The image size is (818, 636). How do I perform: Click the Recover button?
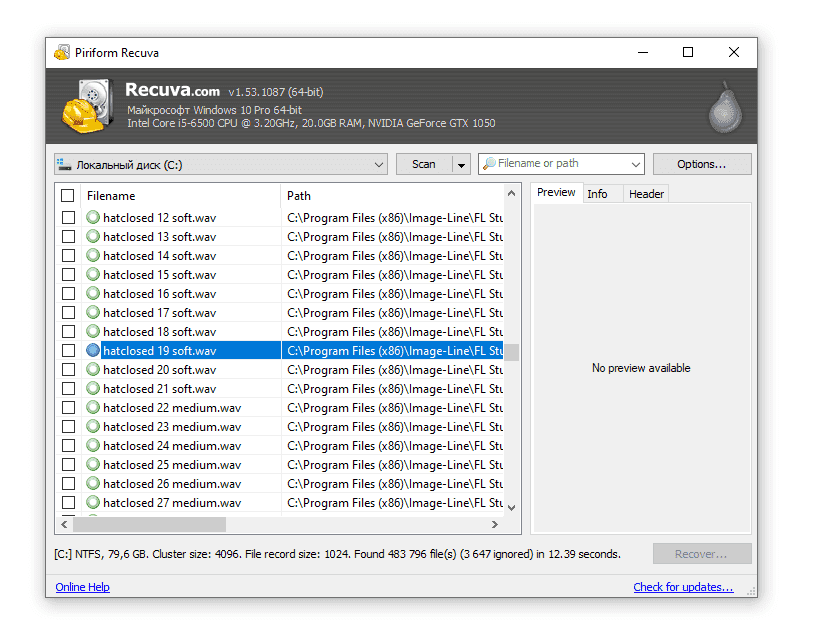[702, 554]
